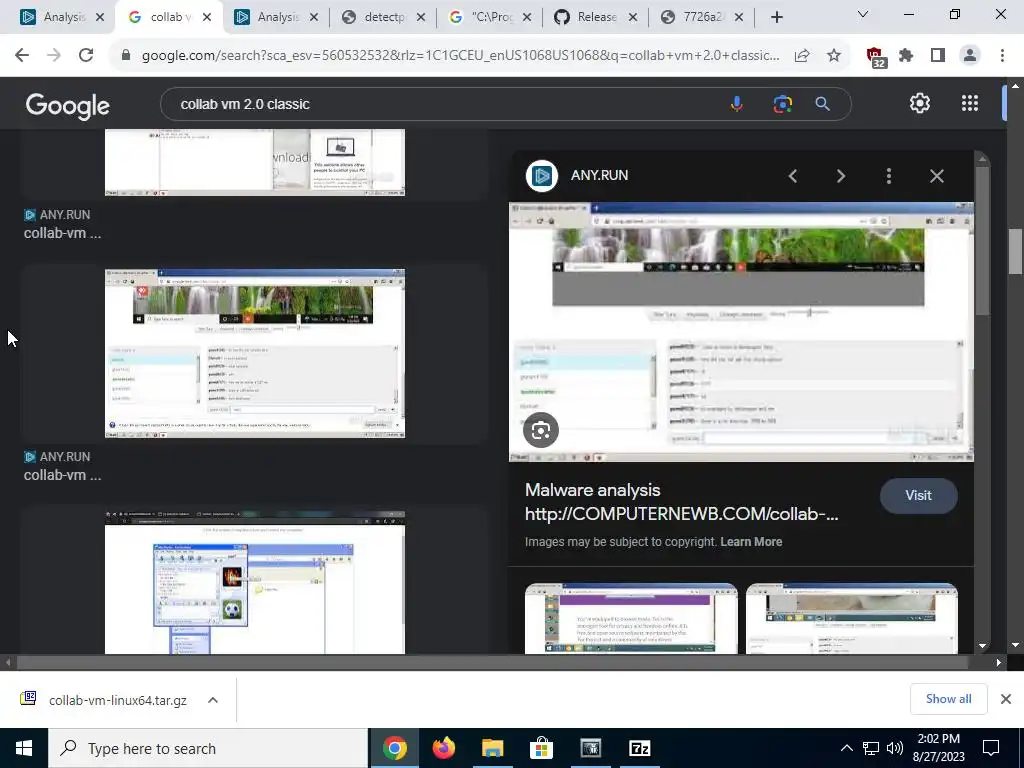Screen dimensions: 1024x768
Task: Click Visit button for the image
Action: [918, 496]
